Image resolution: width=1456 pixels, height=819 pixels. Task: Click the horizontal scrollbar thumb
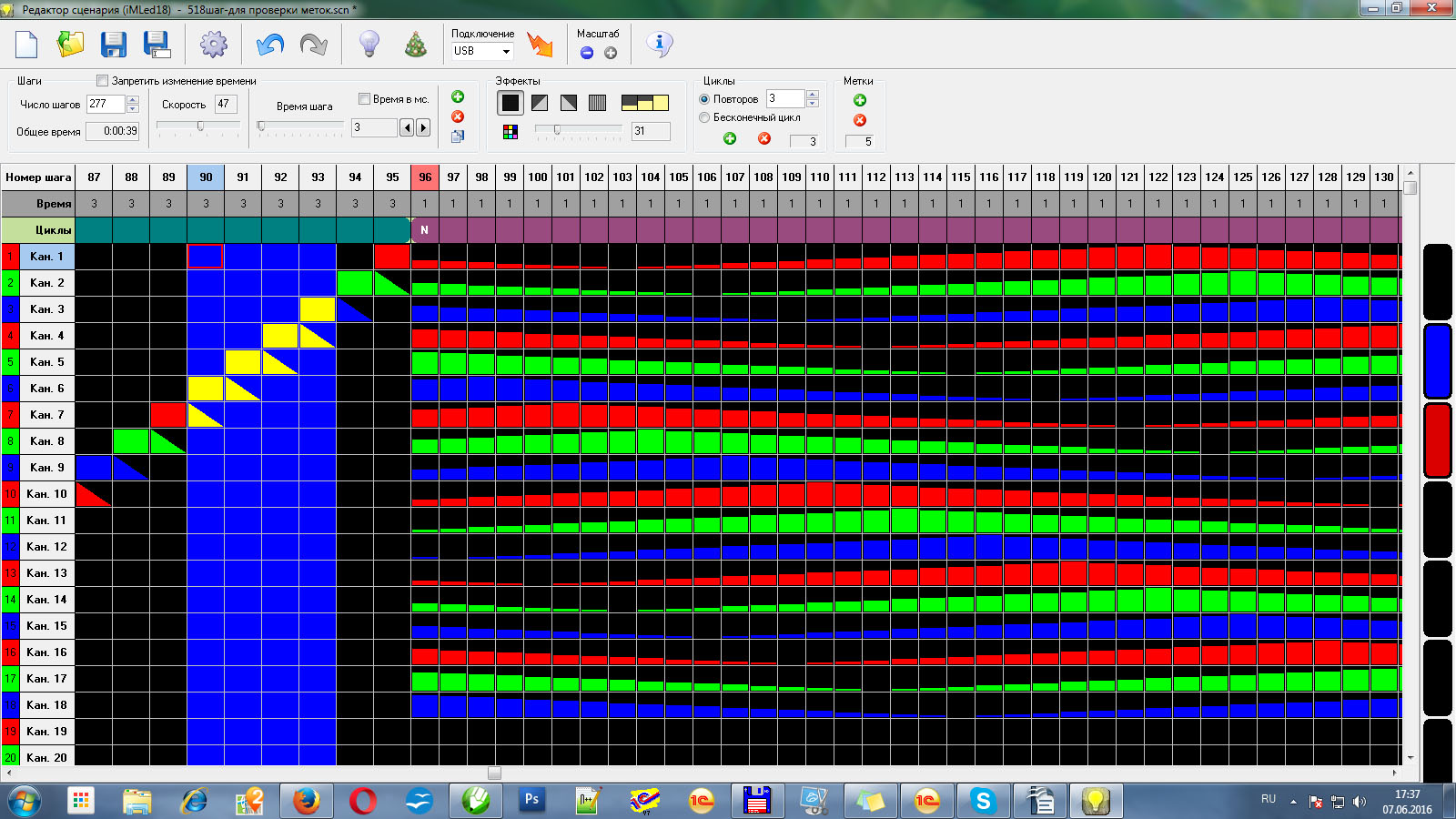click(x=494, y=773)
